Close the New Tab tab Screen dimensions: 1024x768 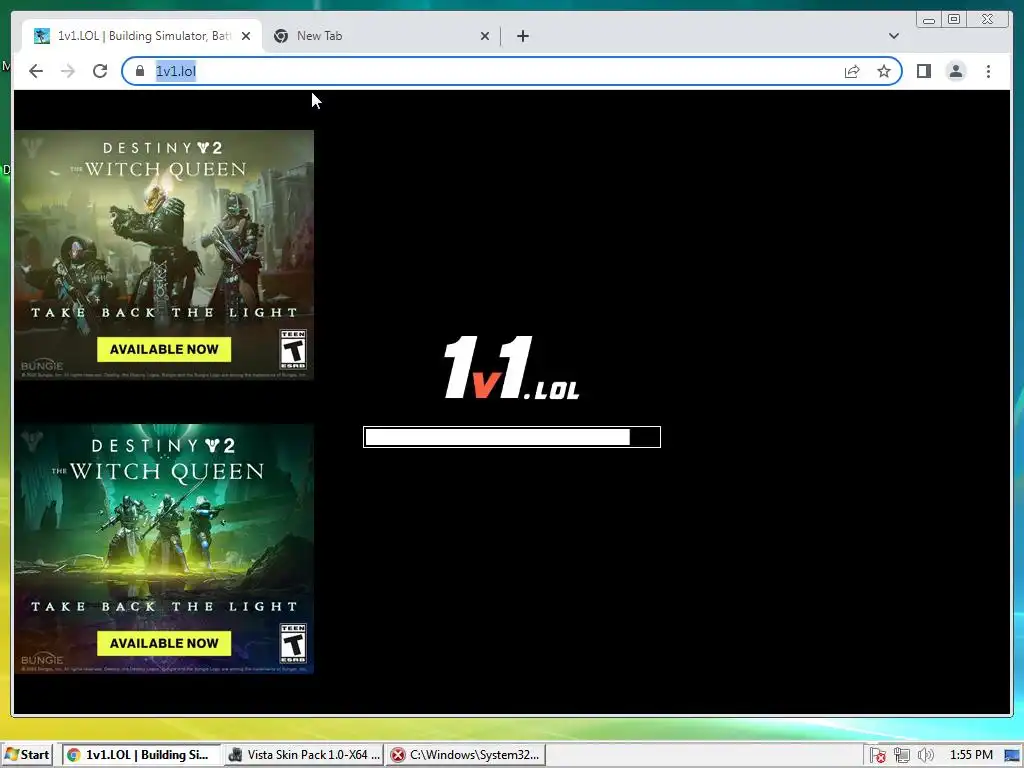485,36
